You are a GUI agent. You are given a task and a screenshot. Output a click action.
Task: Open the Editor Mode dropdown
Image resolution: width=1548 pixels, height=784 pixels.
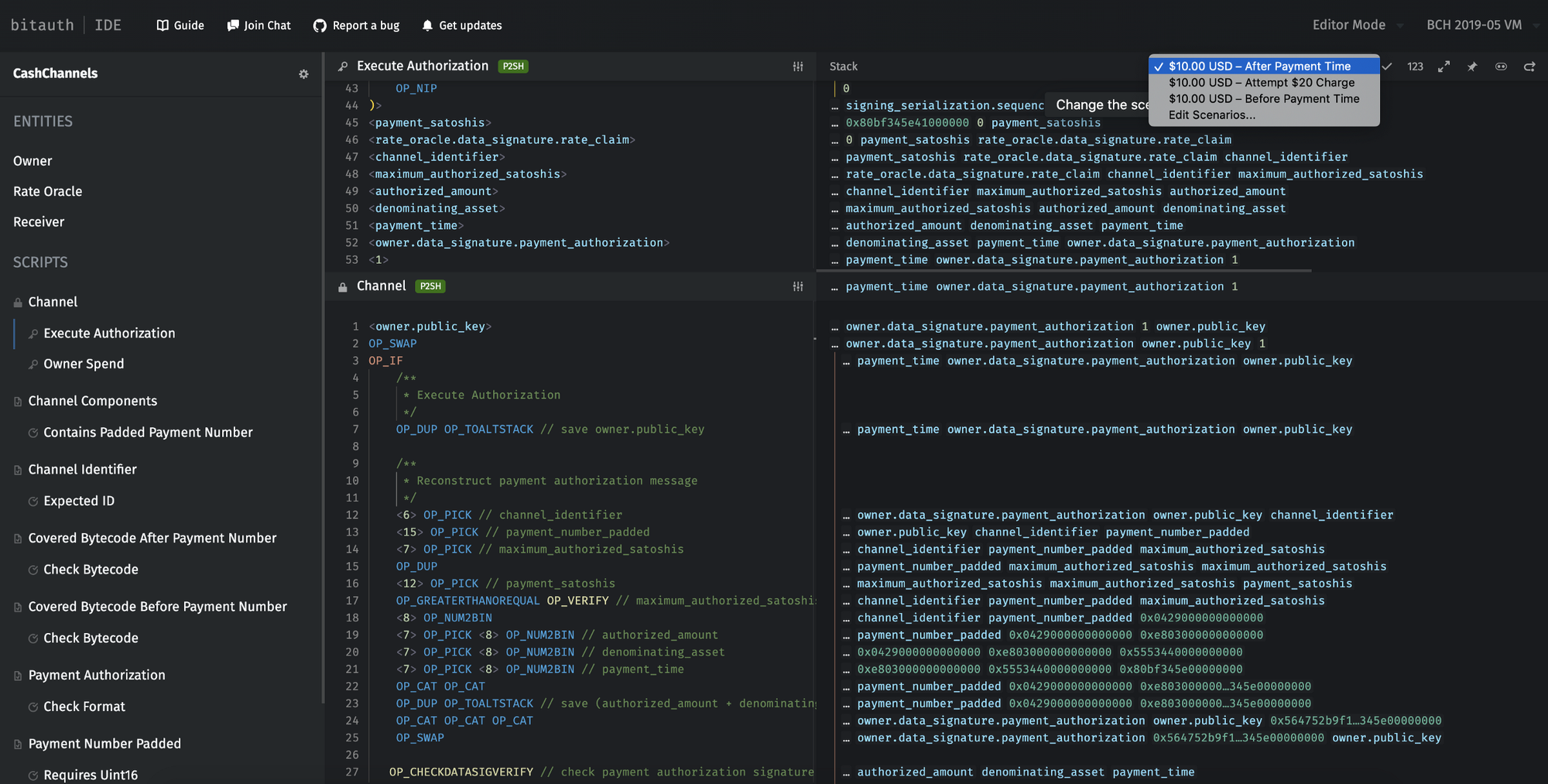(x=1357, y=25)
